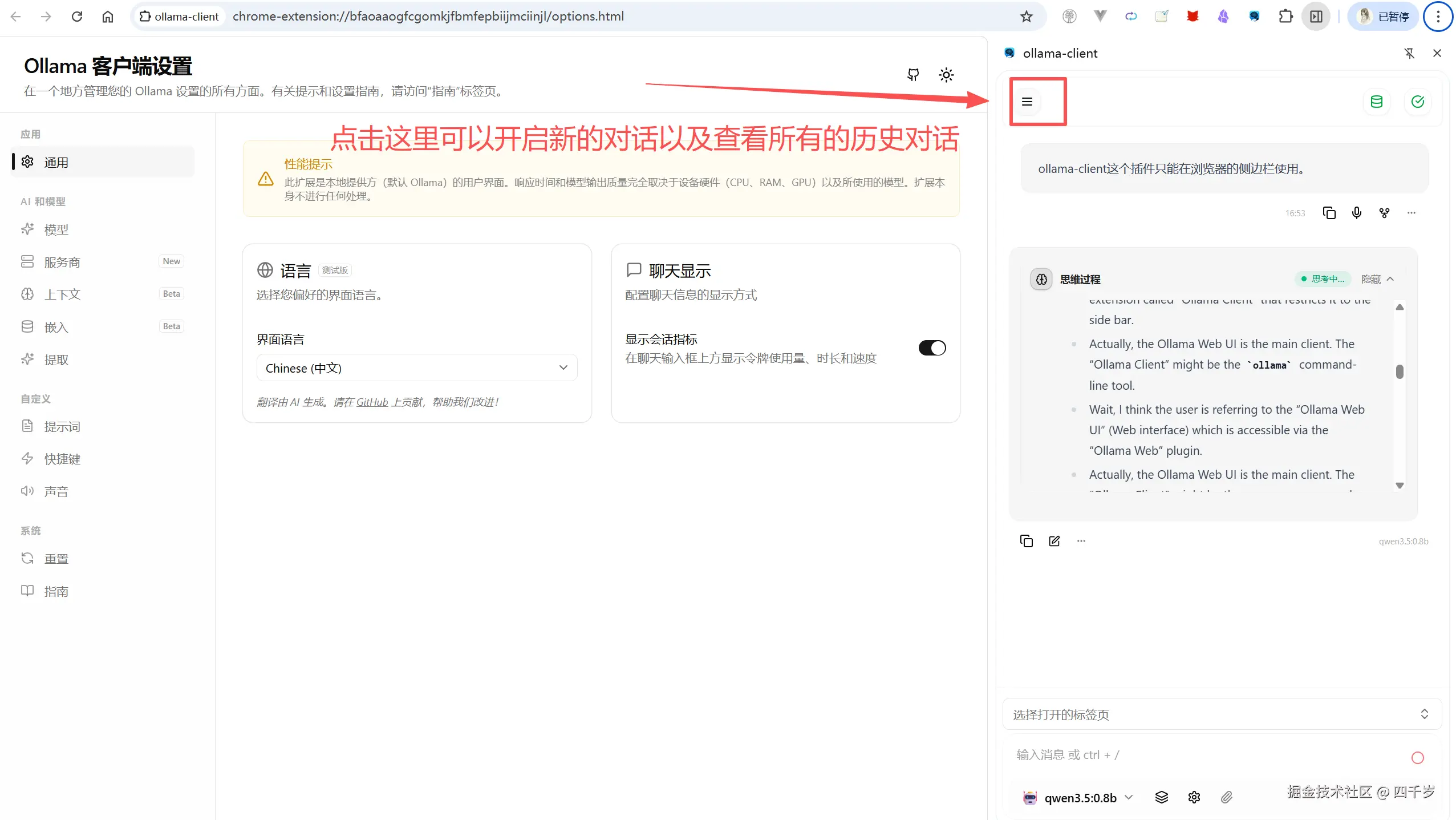Edit the message with the pencil icon
This screenshot has height=820, width=1456.
[x=1054, y=540]
